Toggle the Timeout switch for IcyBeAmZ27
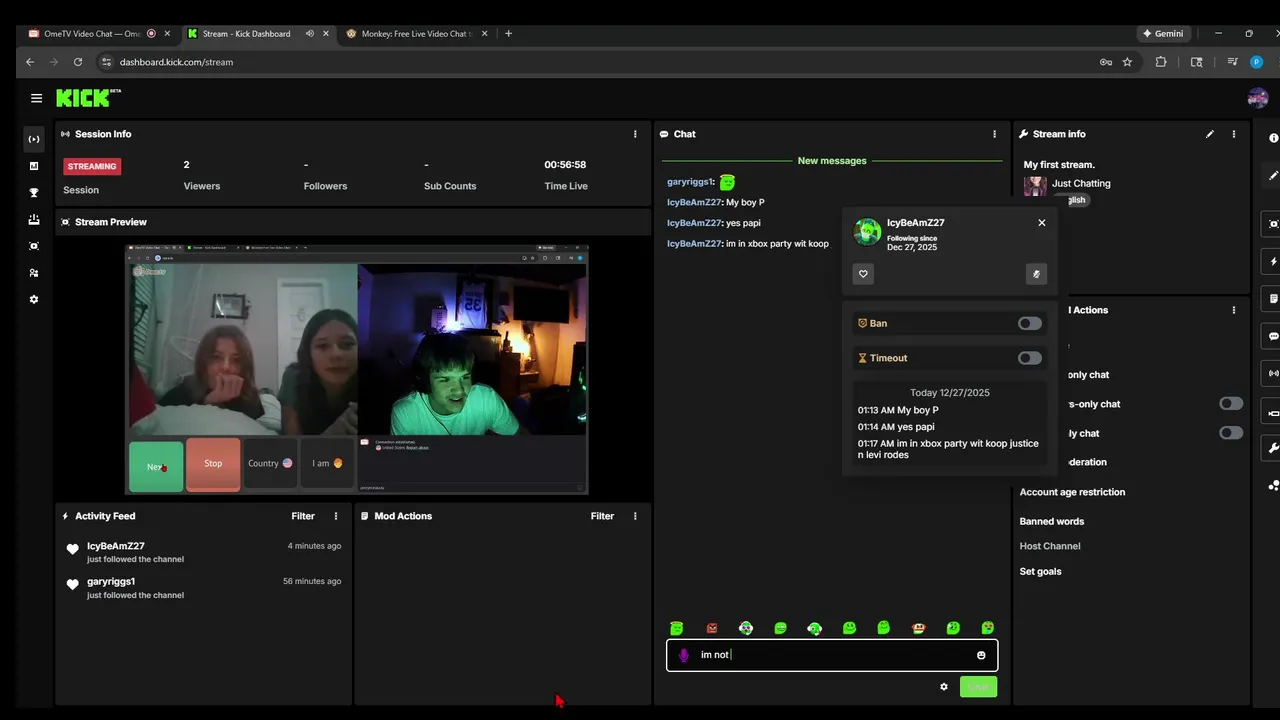Screen dimensions: 1280x720 click(1029, 358)
